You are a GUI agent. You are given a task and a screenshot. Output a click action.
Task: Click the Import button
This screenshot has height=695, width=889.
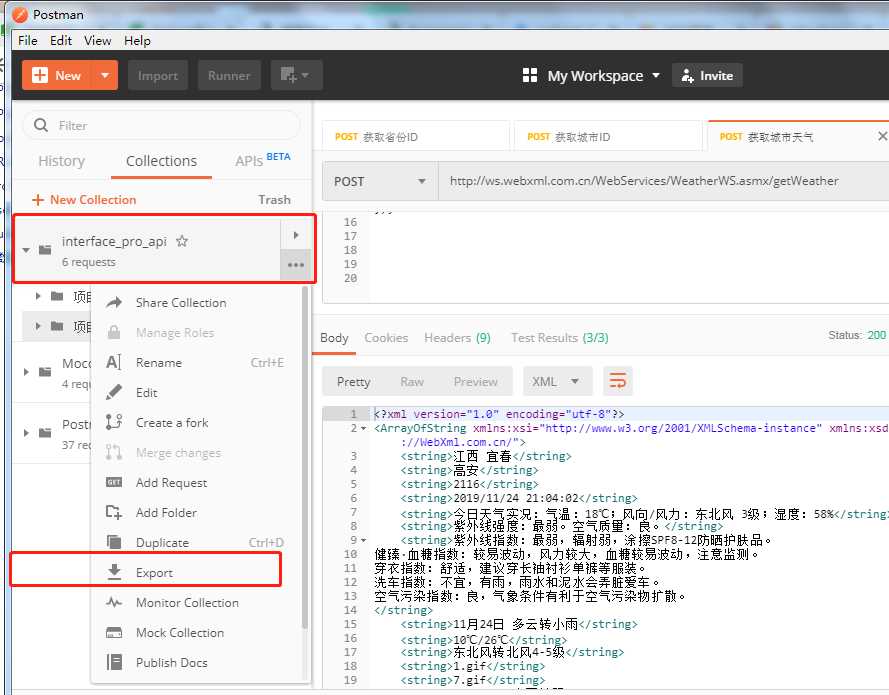pyautogui.click(x=158, y=75)
